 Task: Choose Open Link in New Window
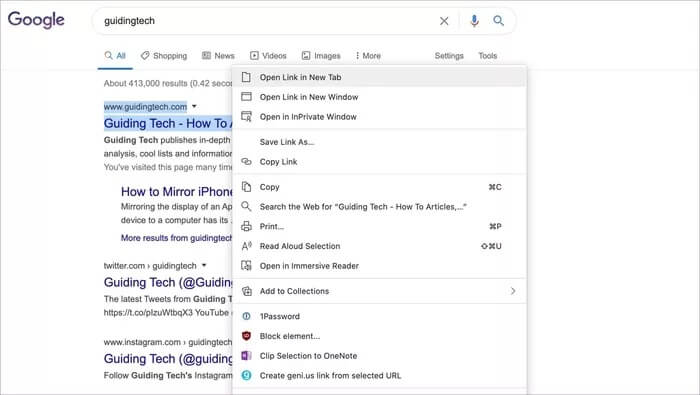click(379, 97)
